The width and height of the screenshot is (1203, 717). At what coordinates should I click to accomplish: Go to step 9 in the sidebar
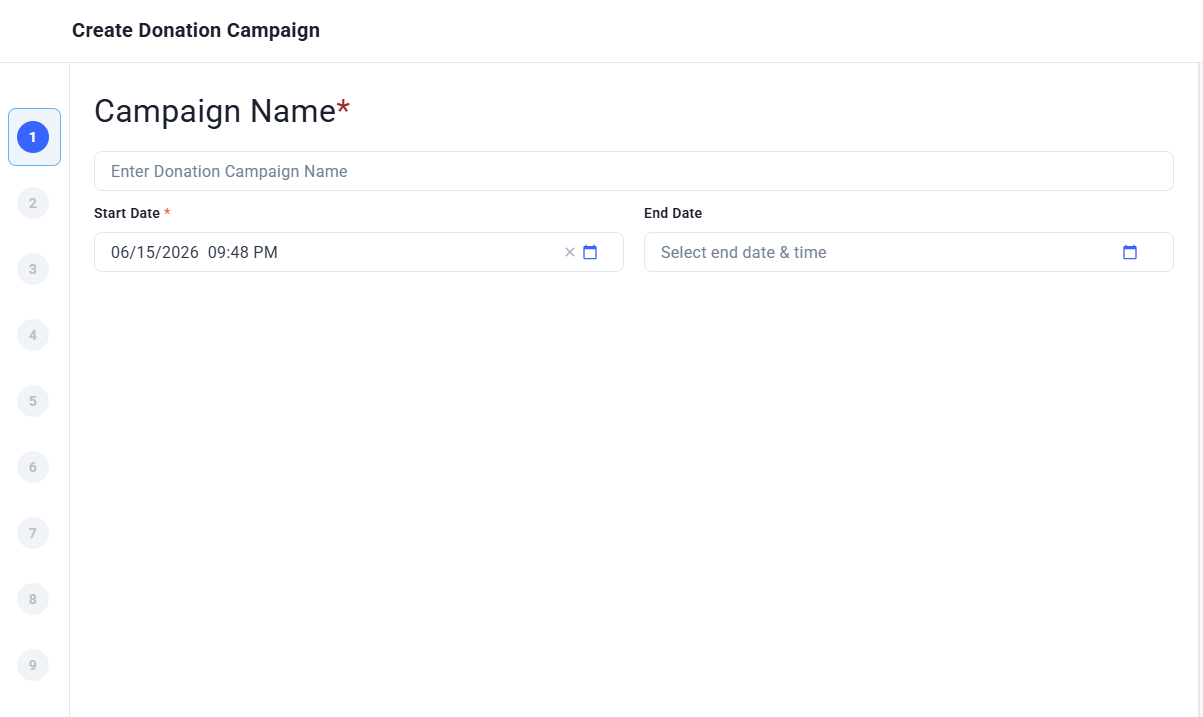(33, 665)
